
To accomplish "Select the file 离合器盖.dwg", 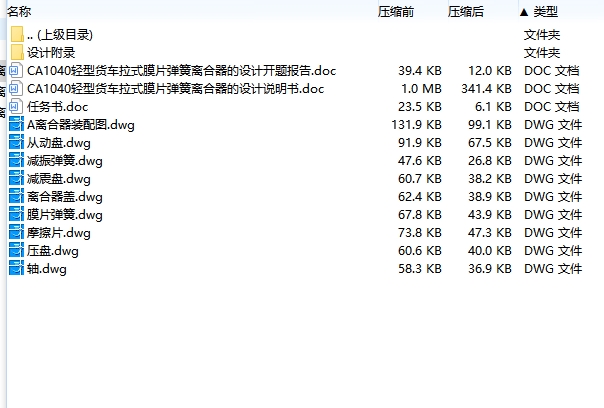I will pos(65,197).
